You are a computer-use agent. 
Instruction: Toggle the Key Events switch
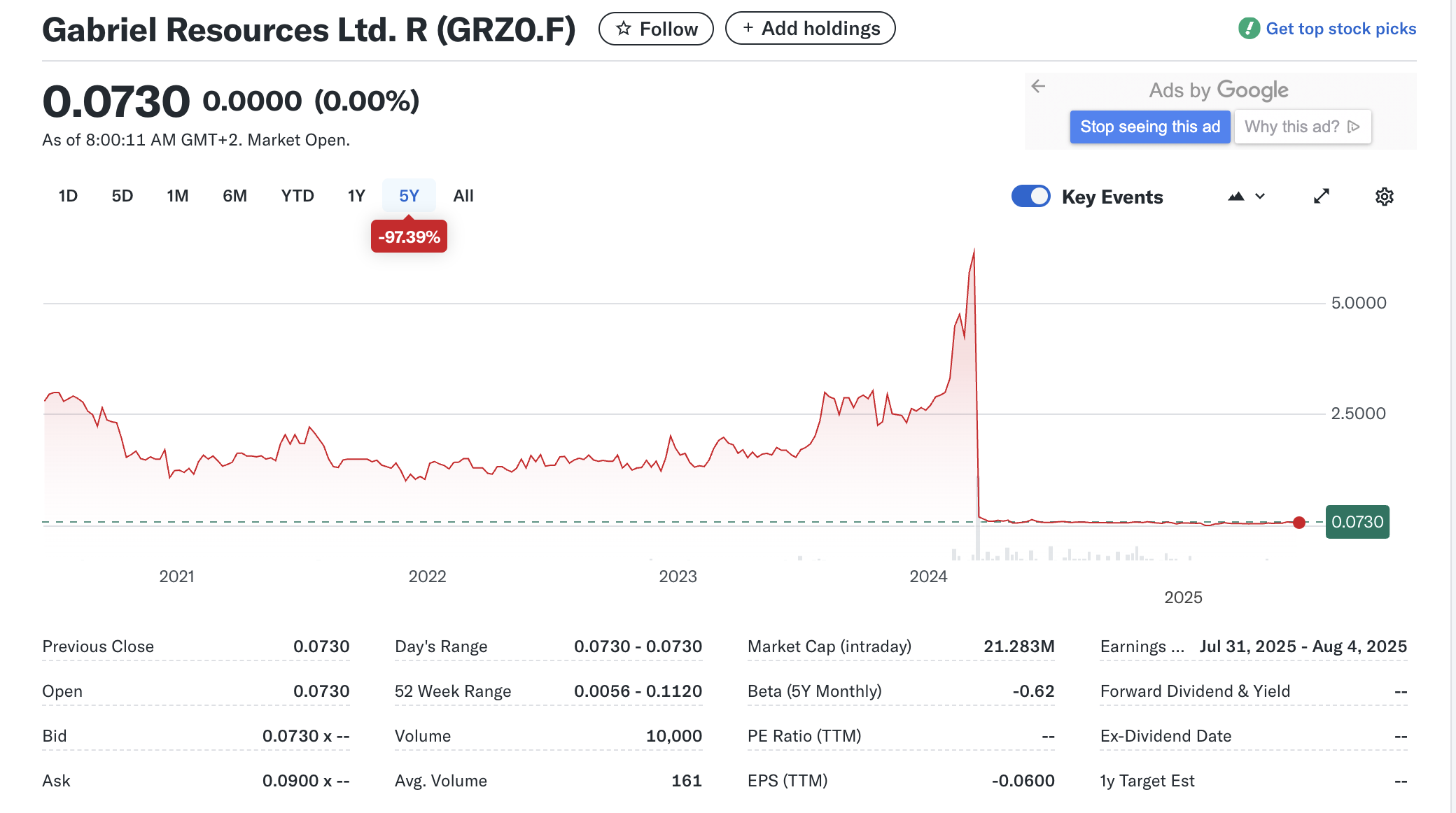(1030, 197)
